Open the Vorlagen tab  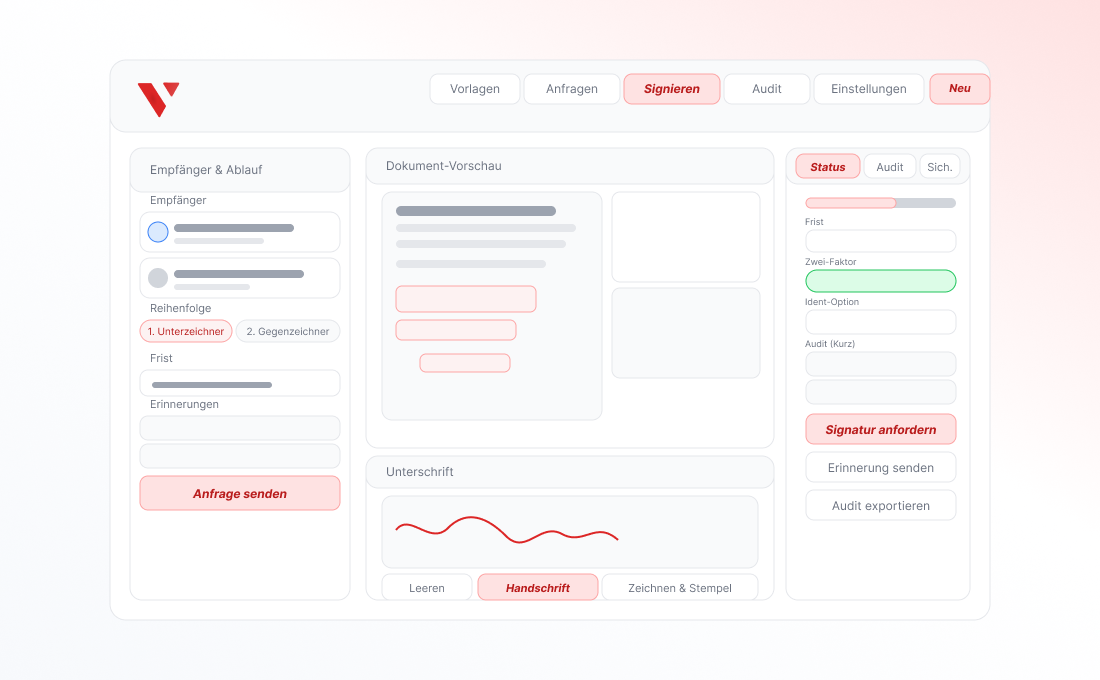[x=475, y=89]
